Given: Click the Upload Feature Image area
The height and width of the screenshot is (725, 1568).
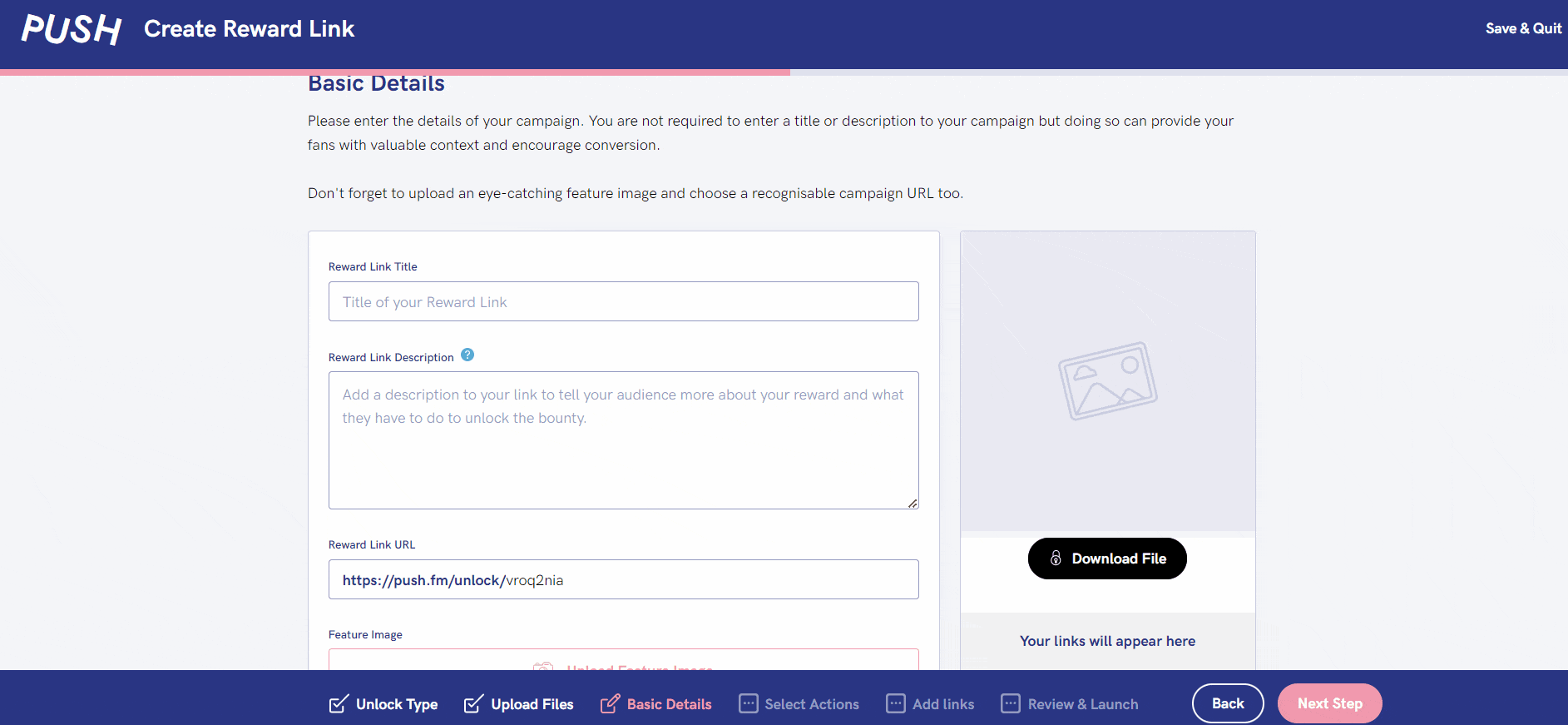Looking at the screenshot, I should [623, 663].
